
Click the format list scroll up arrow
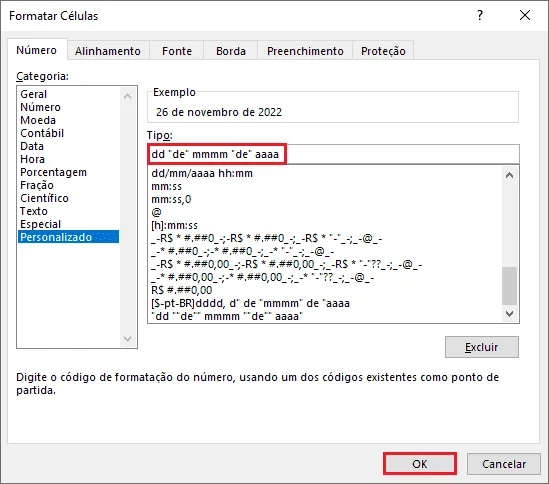(x=509, y=175)
